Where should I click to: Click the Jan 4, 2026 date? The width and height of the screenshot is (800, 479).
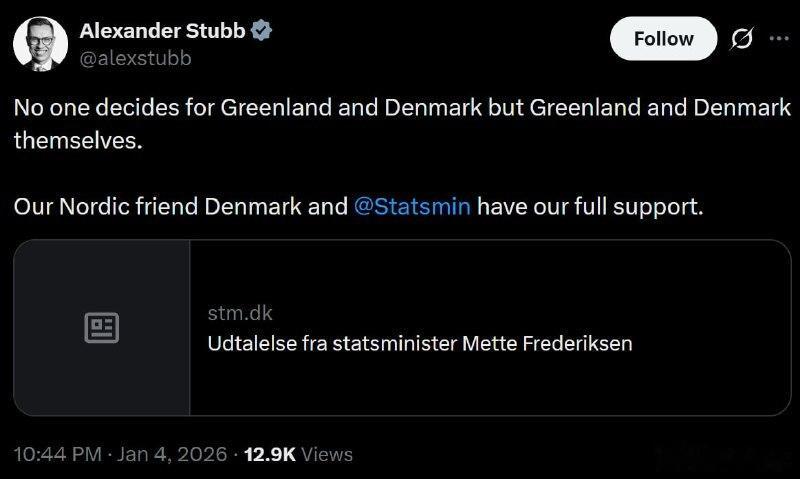[x=170, y=454]
